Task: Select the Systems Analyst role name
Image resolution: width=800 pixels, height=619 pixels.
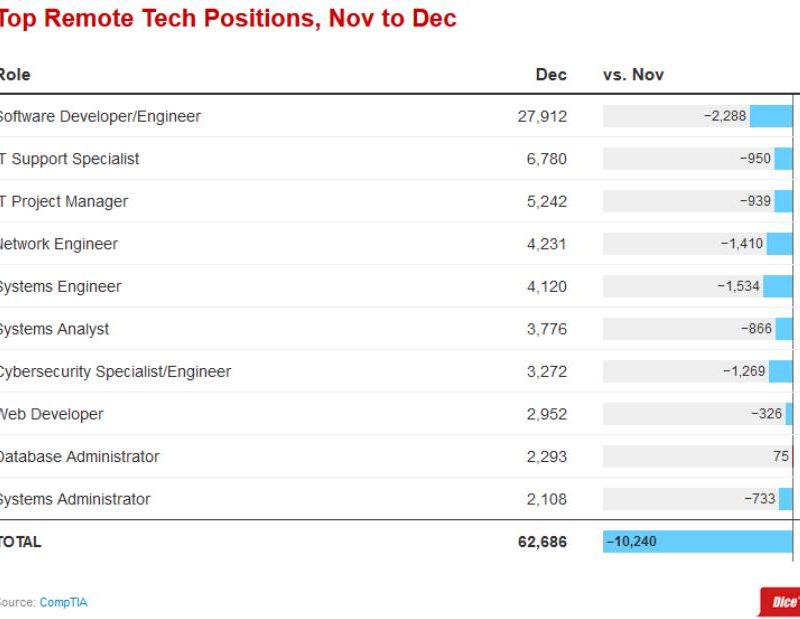Action: point(54,329)
